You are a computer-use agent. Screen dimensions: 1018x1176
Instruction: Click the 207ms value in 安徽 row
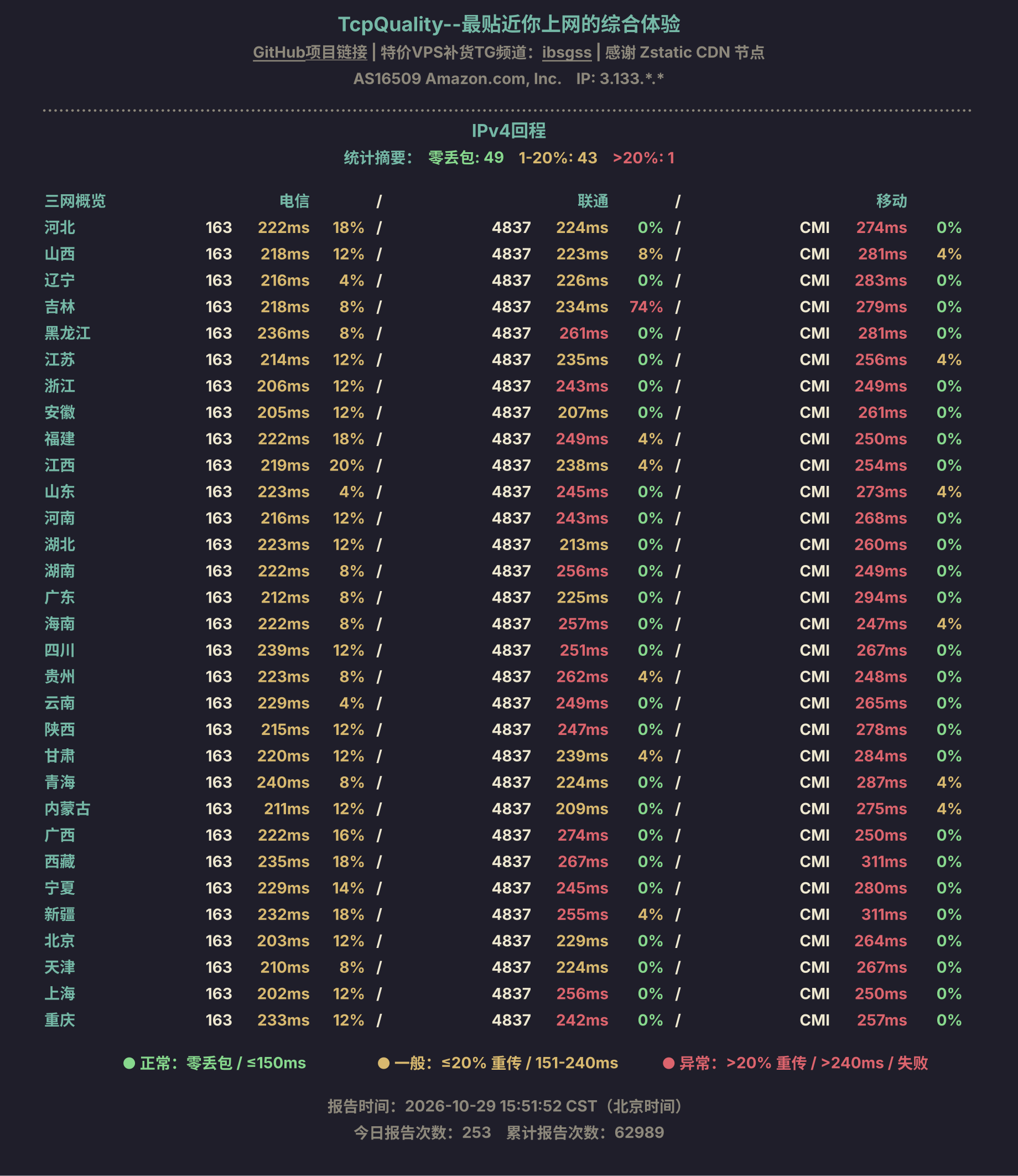(x=583, y=412)
